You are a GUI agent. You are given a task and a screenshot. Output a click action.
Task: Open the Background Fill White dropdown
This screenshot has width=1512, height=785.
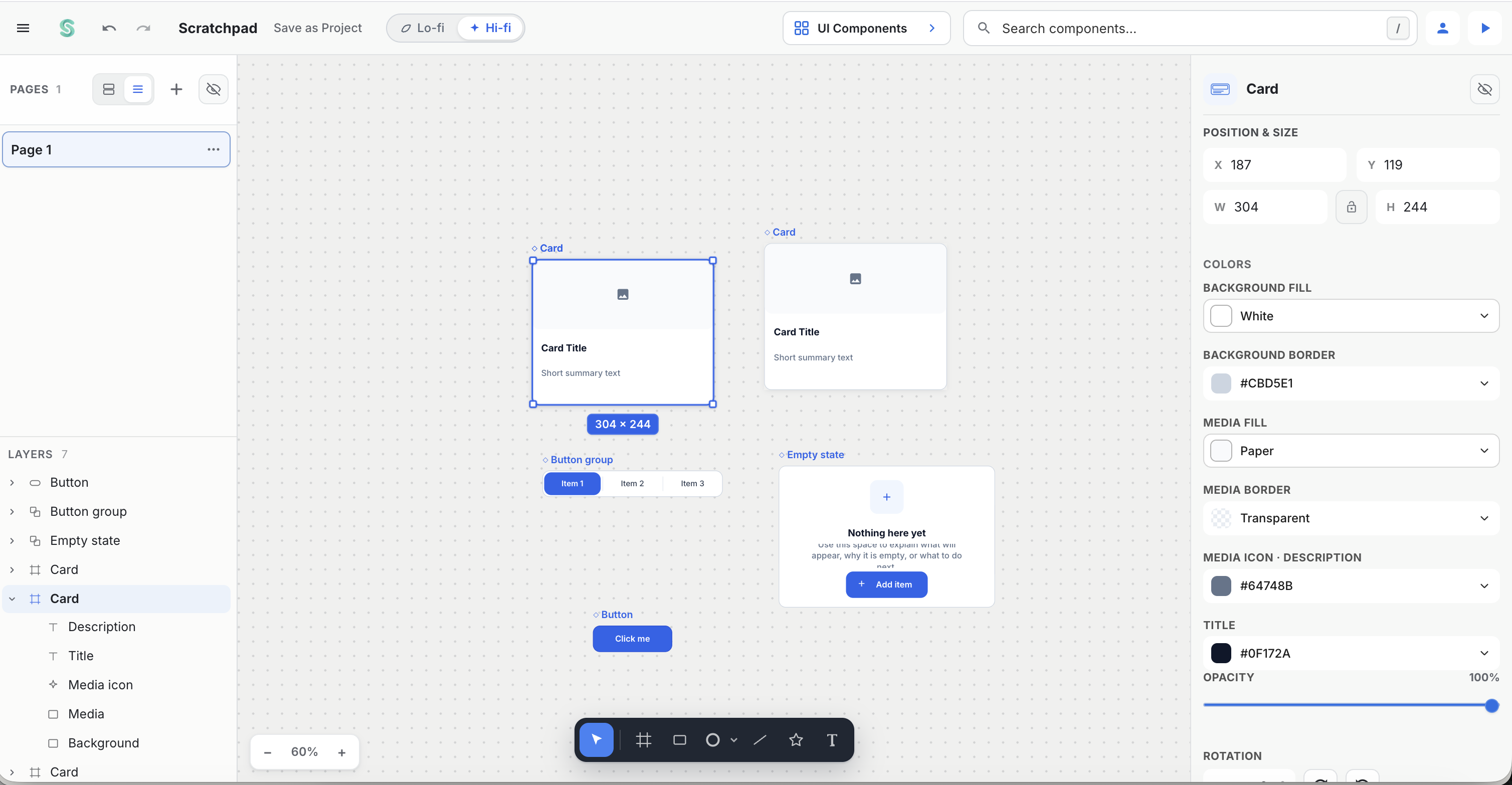coord(1351,316)
